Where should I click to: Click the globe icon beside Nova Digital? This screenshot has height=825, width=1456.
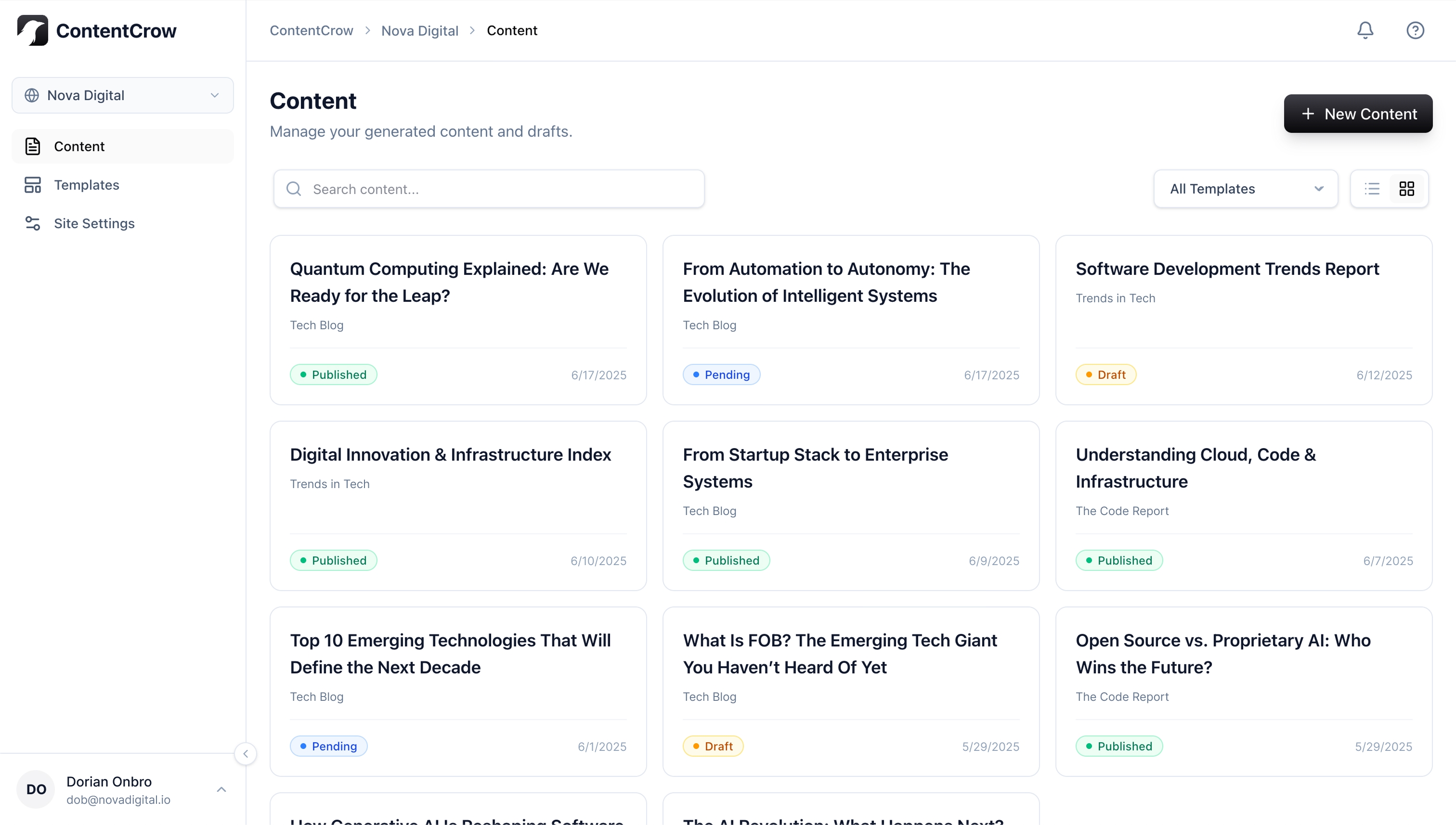click(x=32, y=95)
